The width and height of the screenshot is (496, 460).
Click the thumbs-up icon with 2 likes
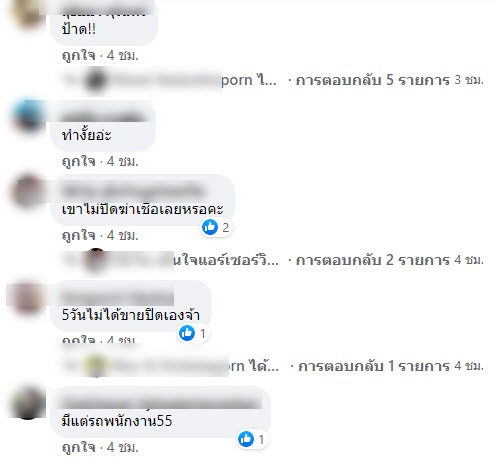coord(210,227)
